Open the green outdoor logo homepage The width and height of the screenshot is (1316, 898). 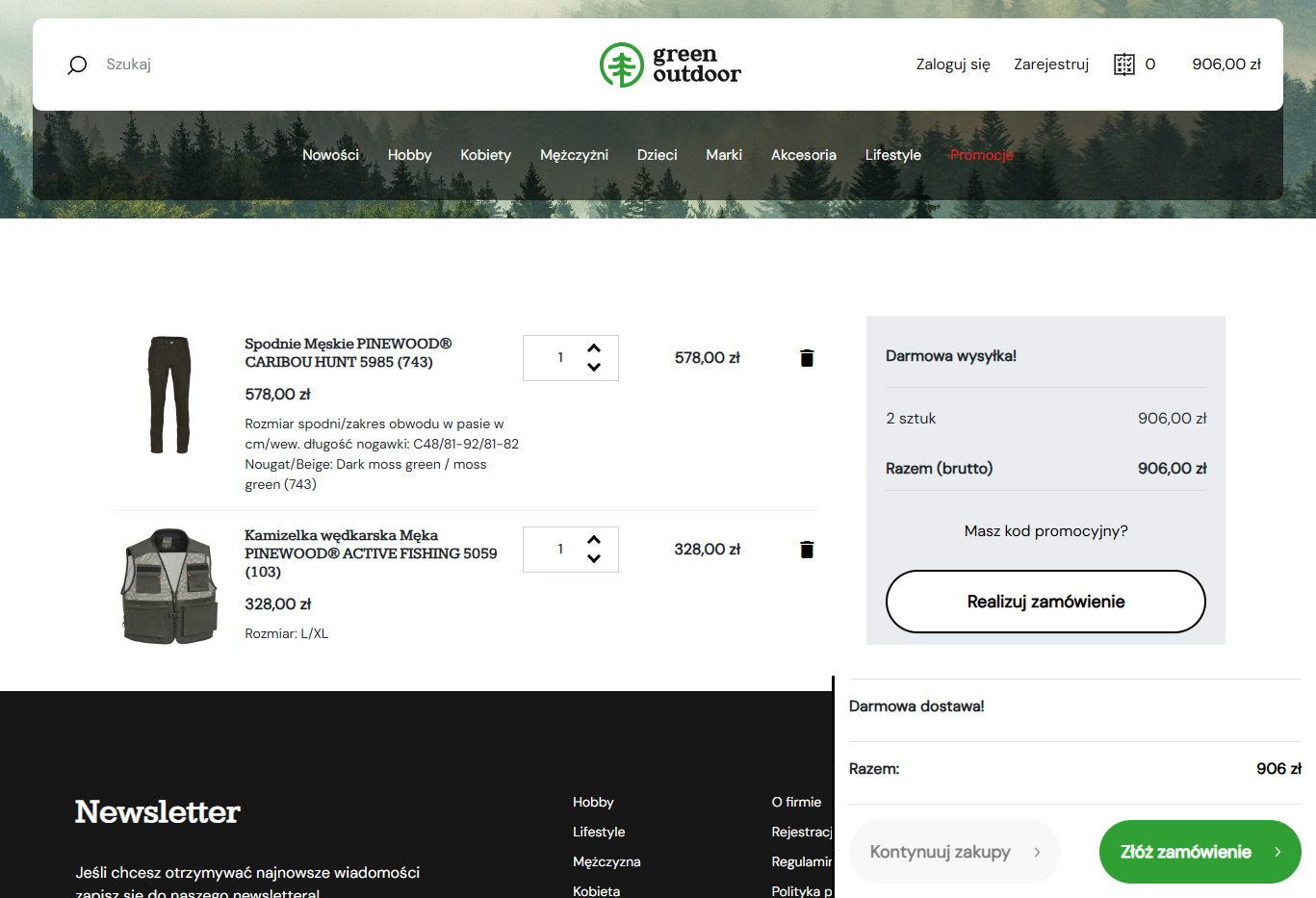(x=670, y=64)
